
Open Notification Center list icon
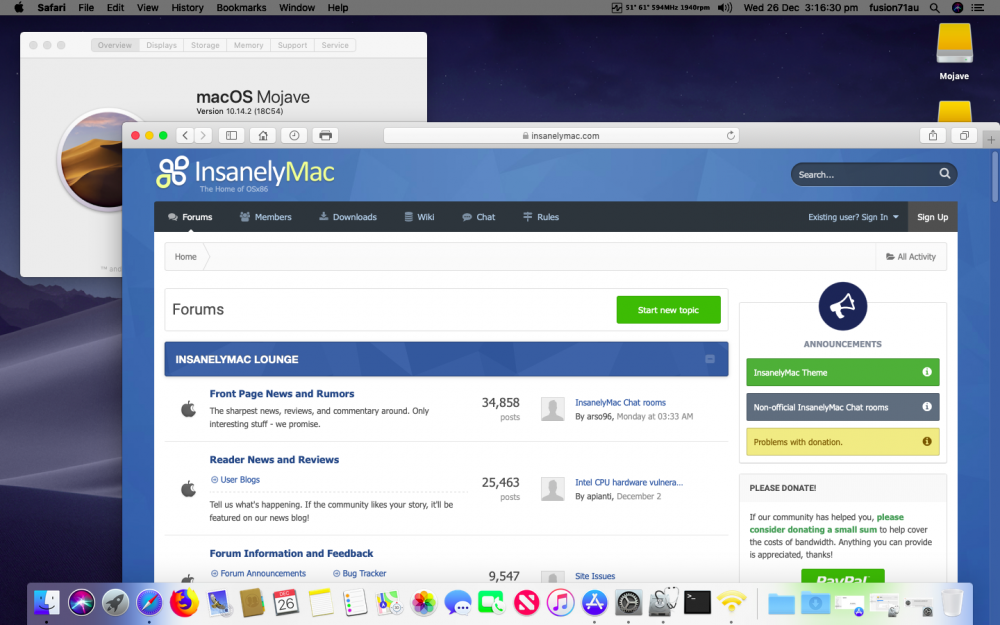pos(977,8)
